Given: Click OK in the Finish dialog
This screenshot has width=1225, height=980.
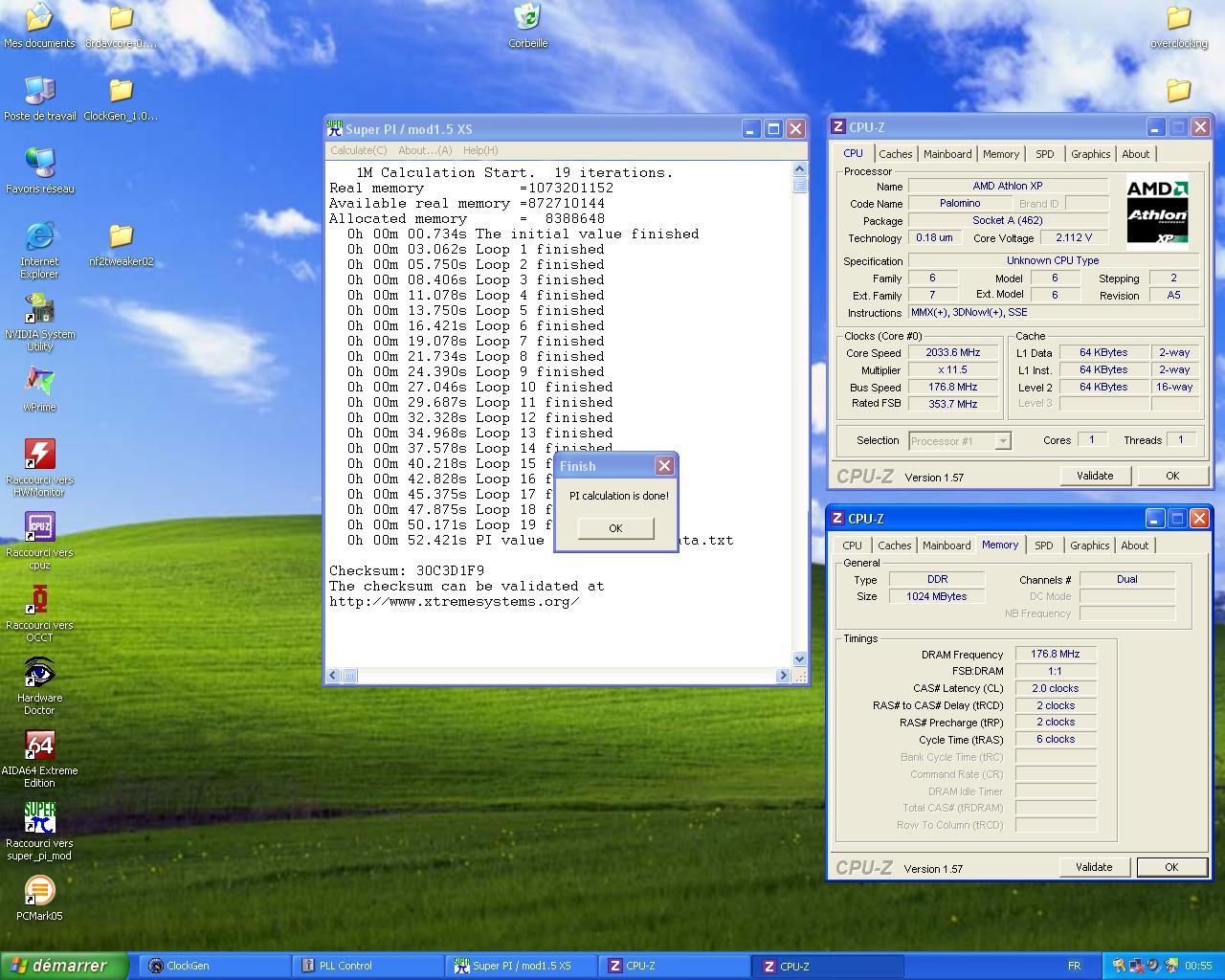Looking at the screenshot, I should 615,528.
